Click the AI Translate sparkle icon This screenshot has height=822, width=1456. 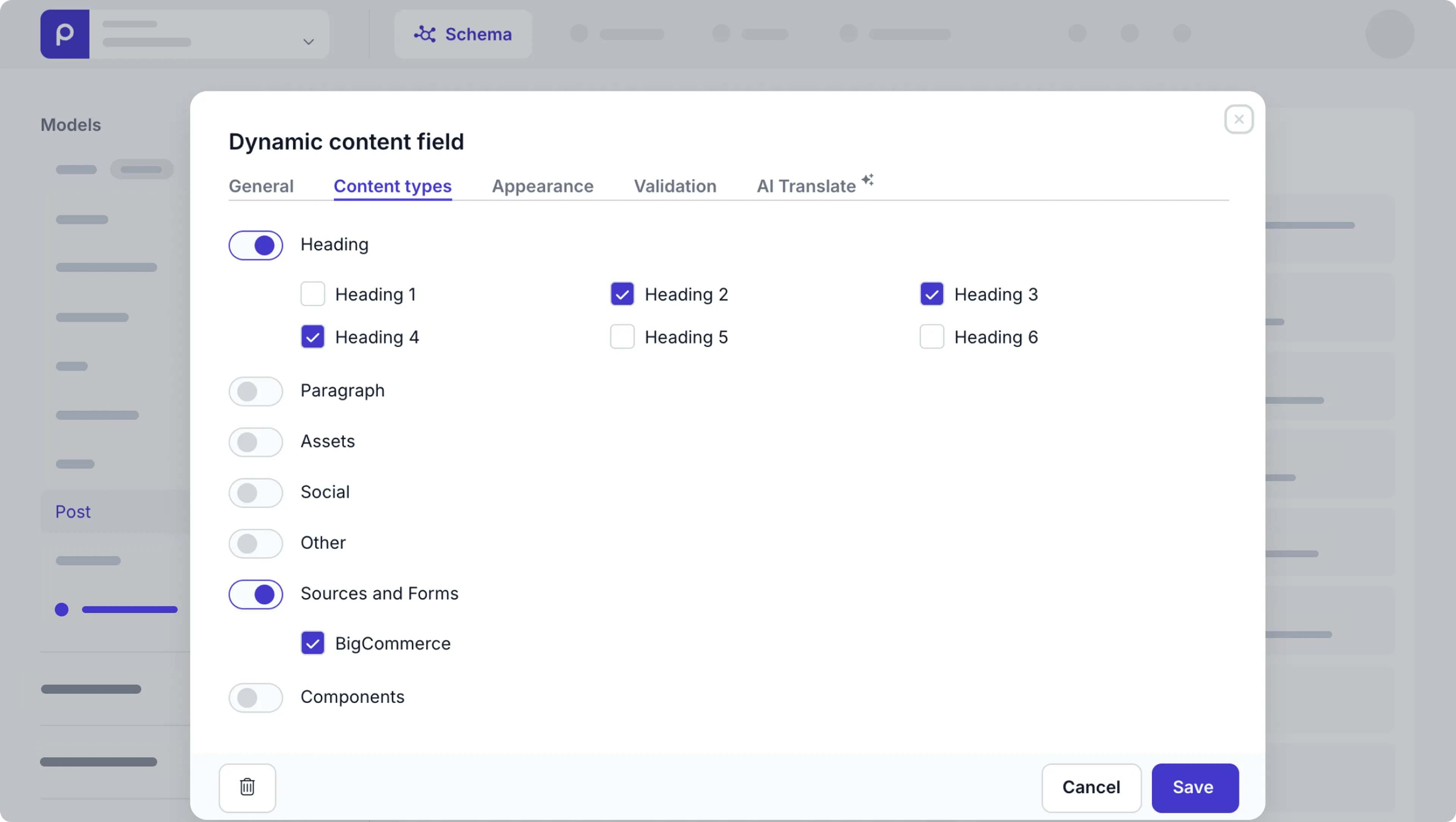pyautogui.click(x=869, y=179)
